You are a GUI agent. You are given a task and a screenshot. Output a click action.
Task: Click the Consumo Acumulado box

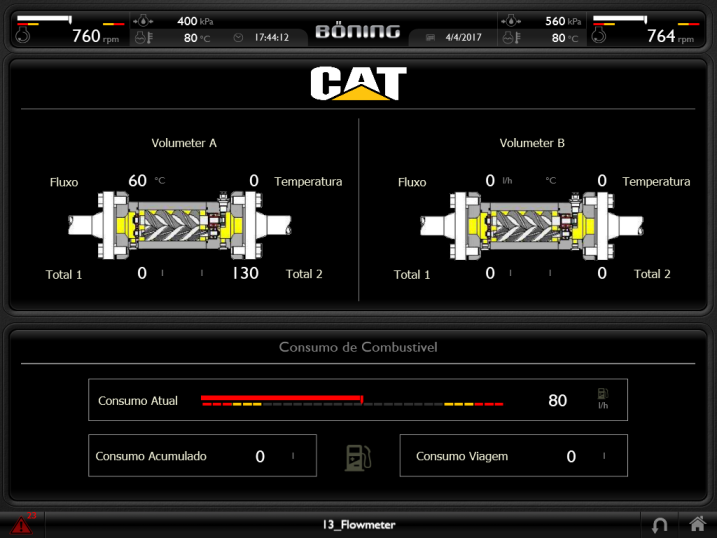pyautogui.click(x=203, y=456)
